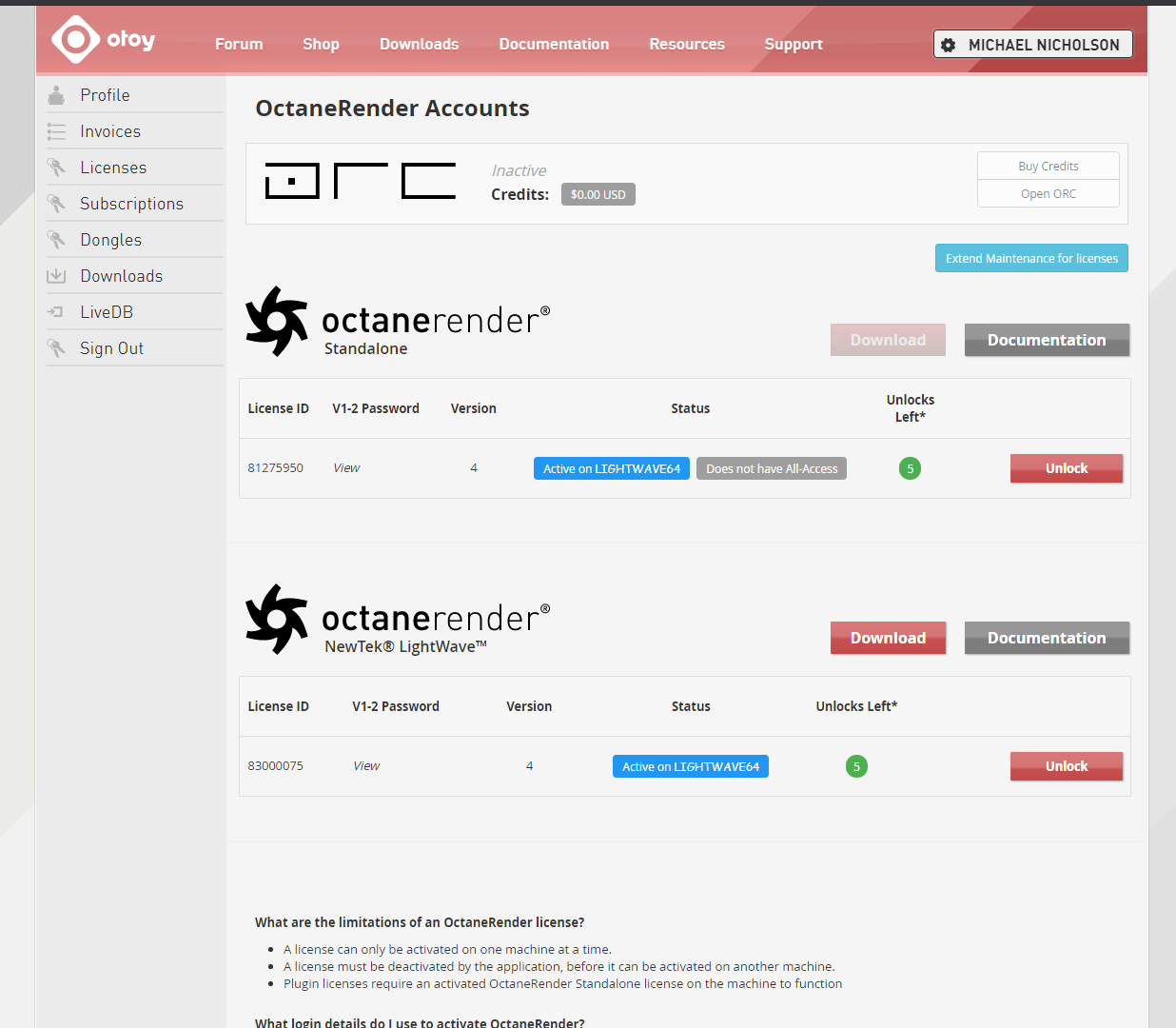Click the Licenses key icon in sidebar
1176x1028 pixels.
coord(56,168)
